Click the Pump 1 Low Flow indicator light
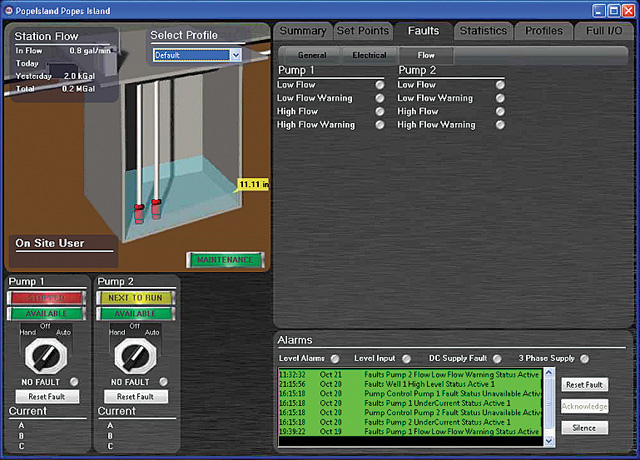 [379, 85]
